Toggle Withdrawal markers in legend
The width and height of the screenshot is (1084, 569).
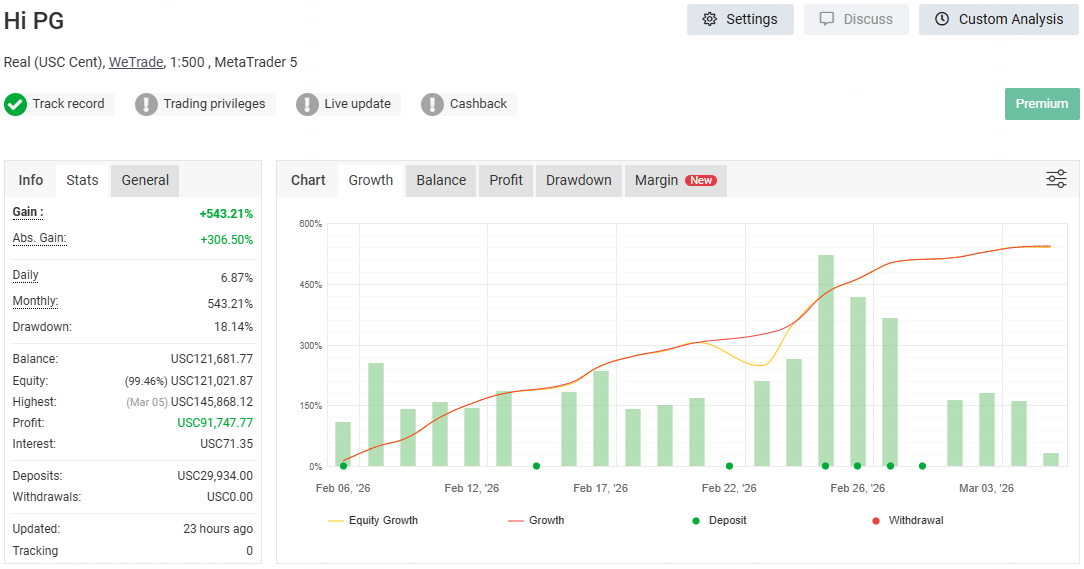click(x=908, y=521)
